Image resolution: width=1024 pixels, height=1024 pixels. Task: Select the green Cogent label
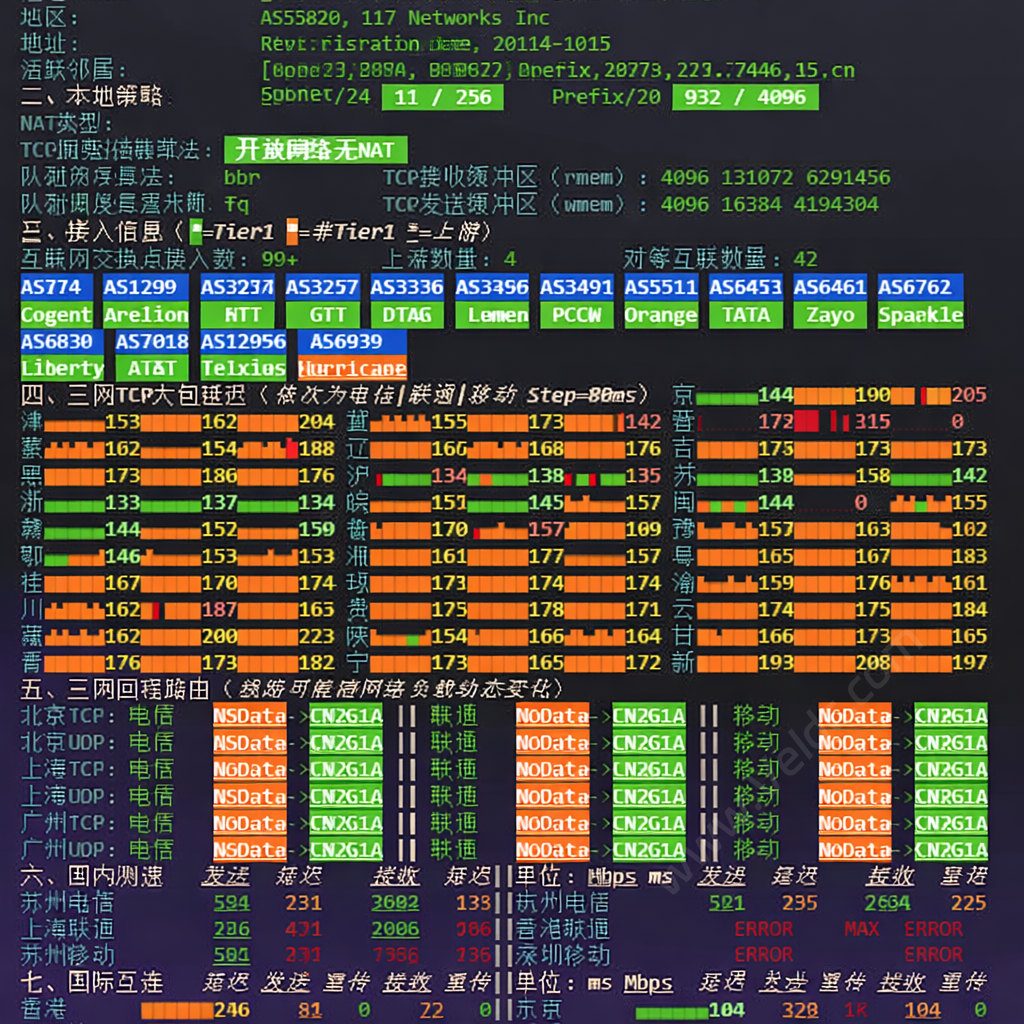click(56, 315)
